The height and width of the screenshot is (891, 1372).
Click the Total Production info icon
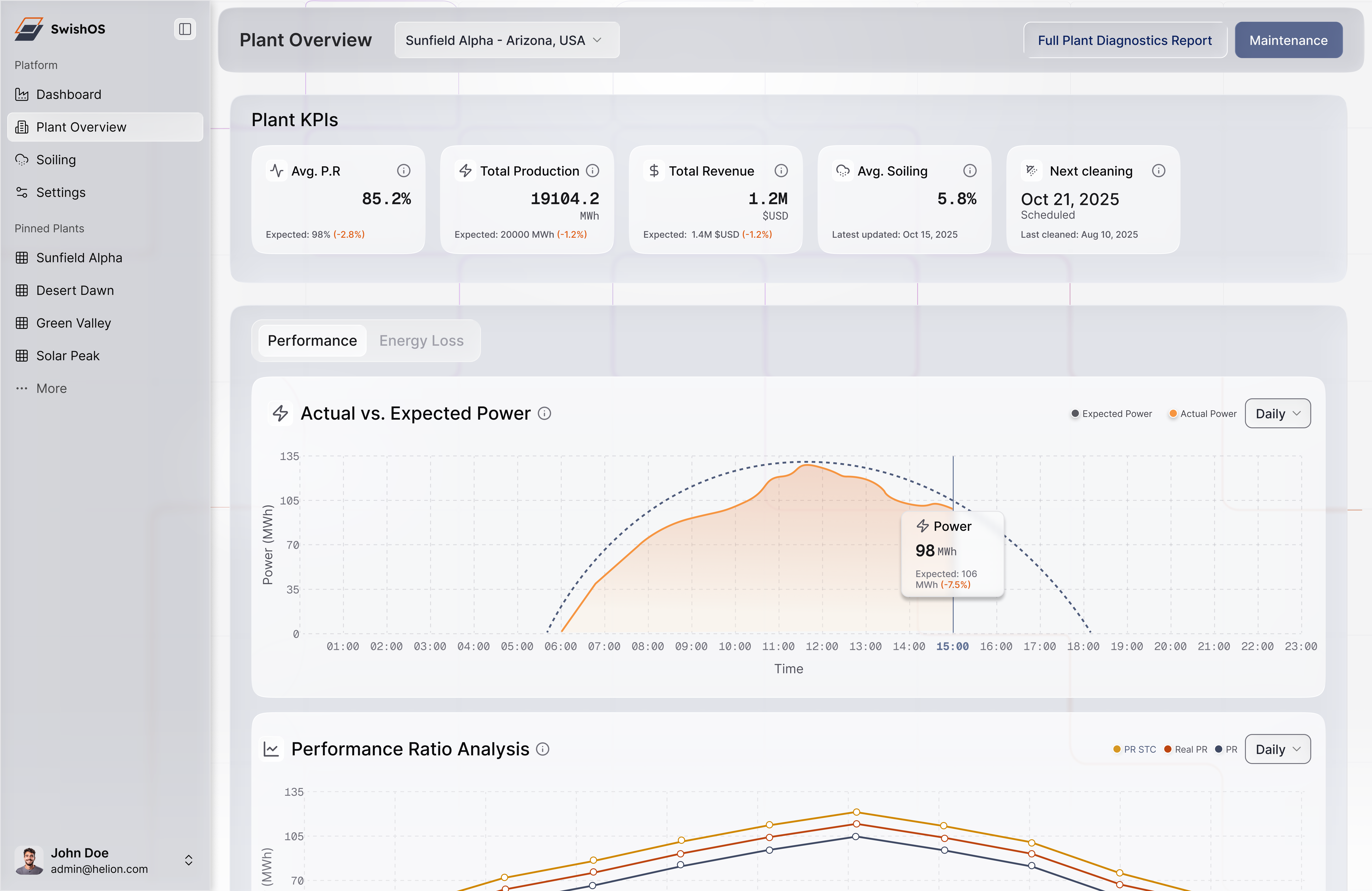(x=593, y=171)
